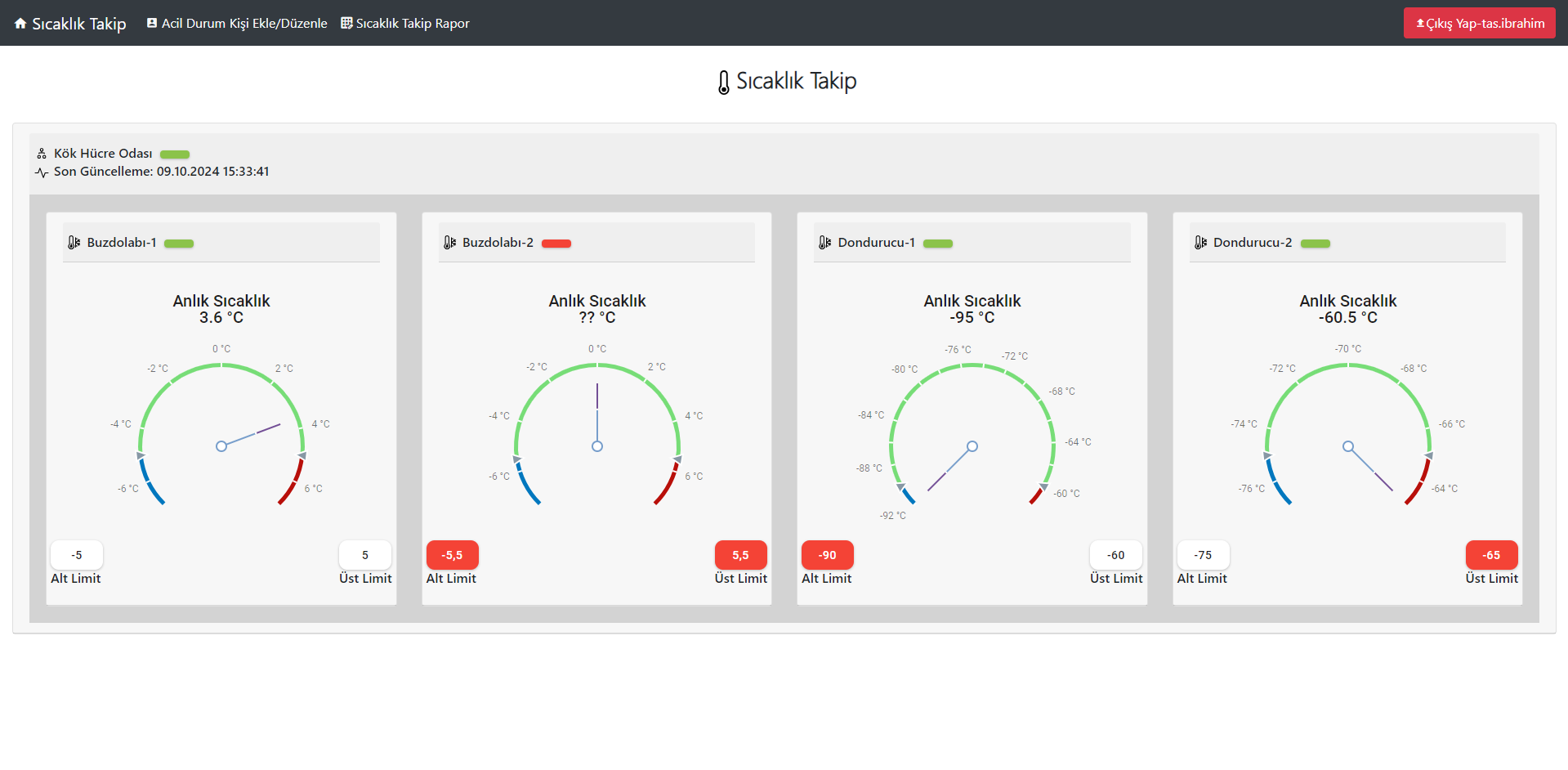1568x770 pixels.
Task: Click Buzdolabı-1 lower limit badge -5
Action: point(77,555)
